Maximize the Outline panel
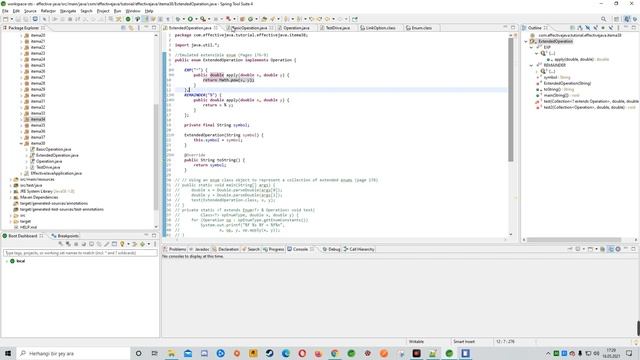This screenshot has height=360, width=640. [x=634, y=28]
